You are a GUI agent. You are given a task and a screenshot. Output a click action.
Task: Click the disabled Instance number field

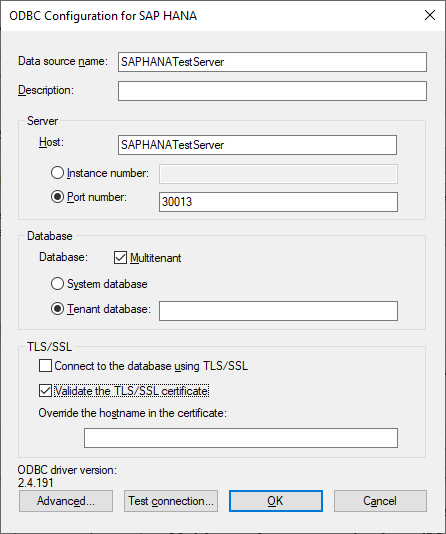pyautogui.click(x=278, y=174)
